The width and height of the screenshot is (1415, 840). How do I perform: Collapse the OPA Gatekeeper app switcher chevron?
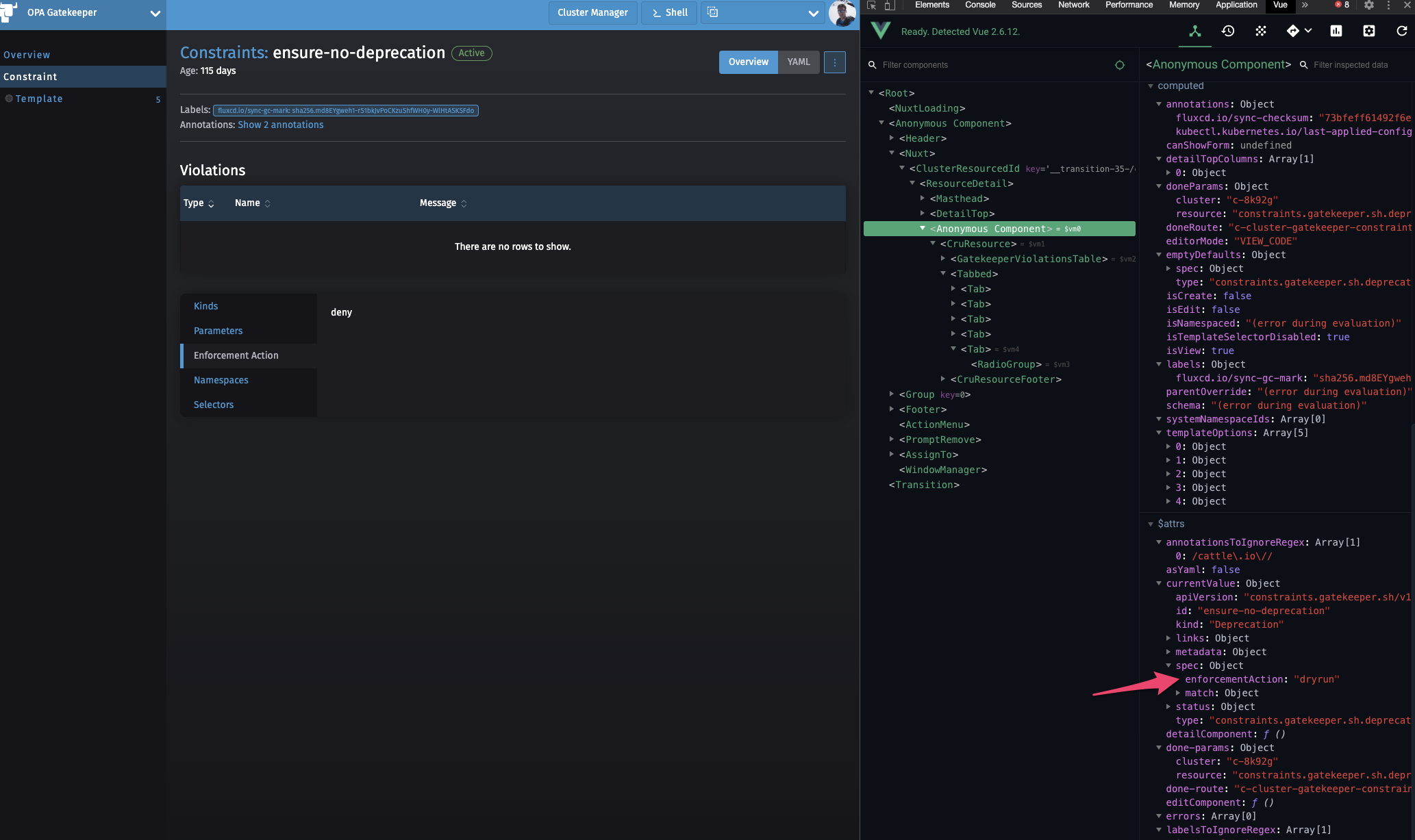(155, 13)
